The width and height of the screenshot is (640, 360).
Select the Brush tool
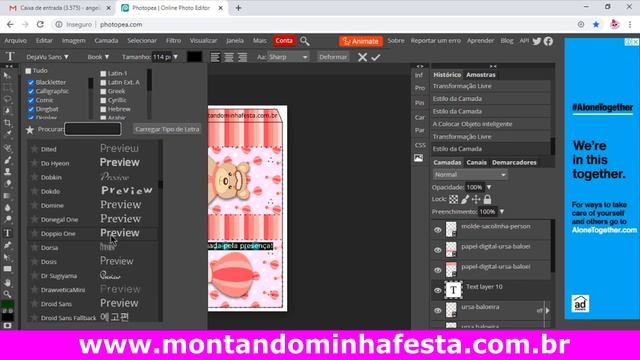pyautogui.click(x=7, y=160)
